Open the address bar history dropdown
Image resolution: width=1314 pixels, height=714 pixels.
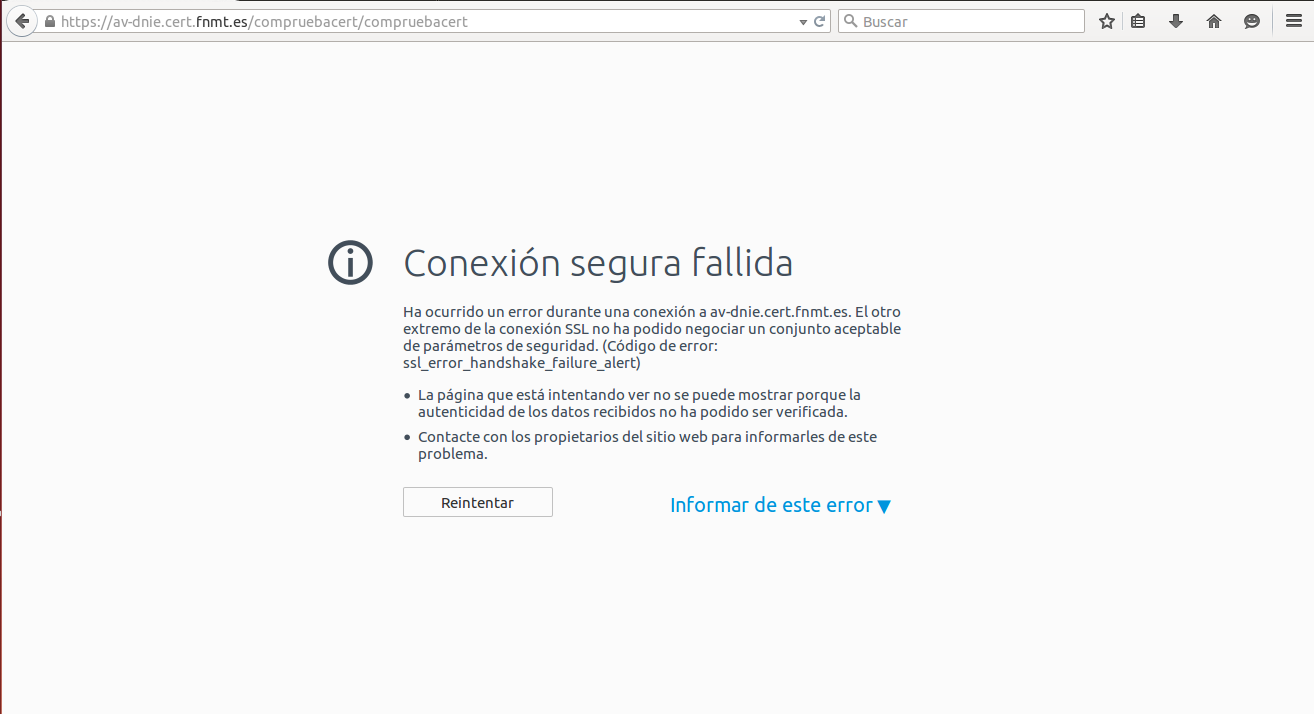(x=803, y=20)
